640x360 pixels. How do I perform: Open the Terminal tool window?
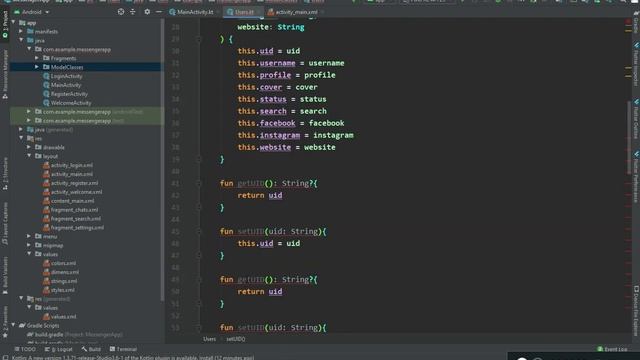123,349
